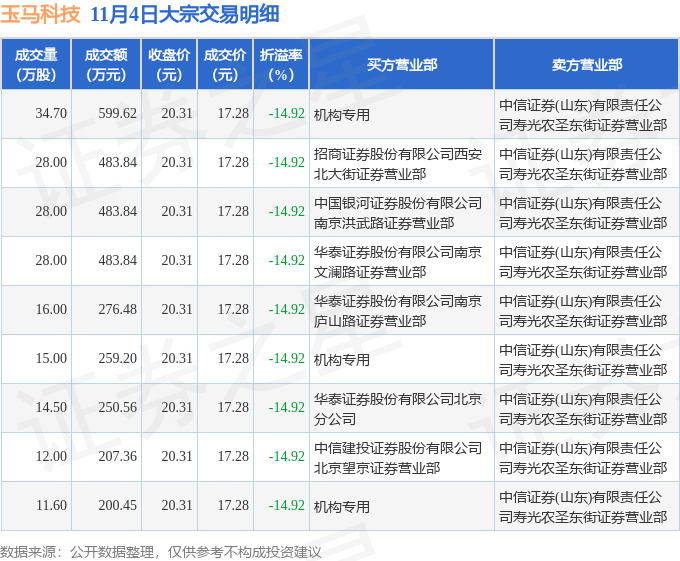Select the 成交量(万股) column header
The height and width of the screenshot is (561, 680).
[x=36, y=65]
